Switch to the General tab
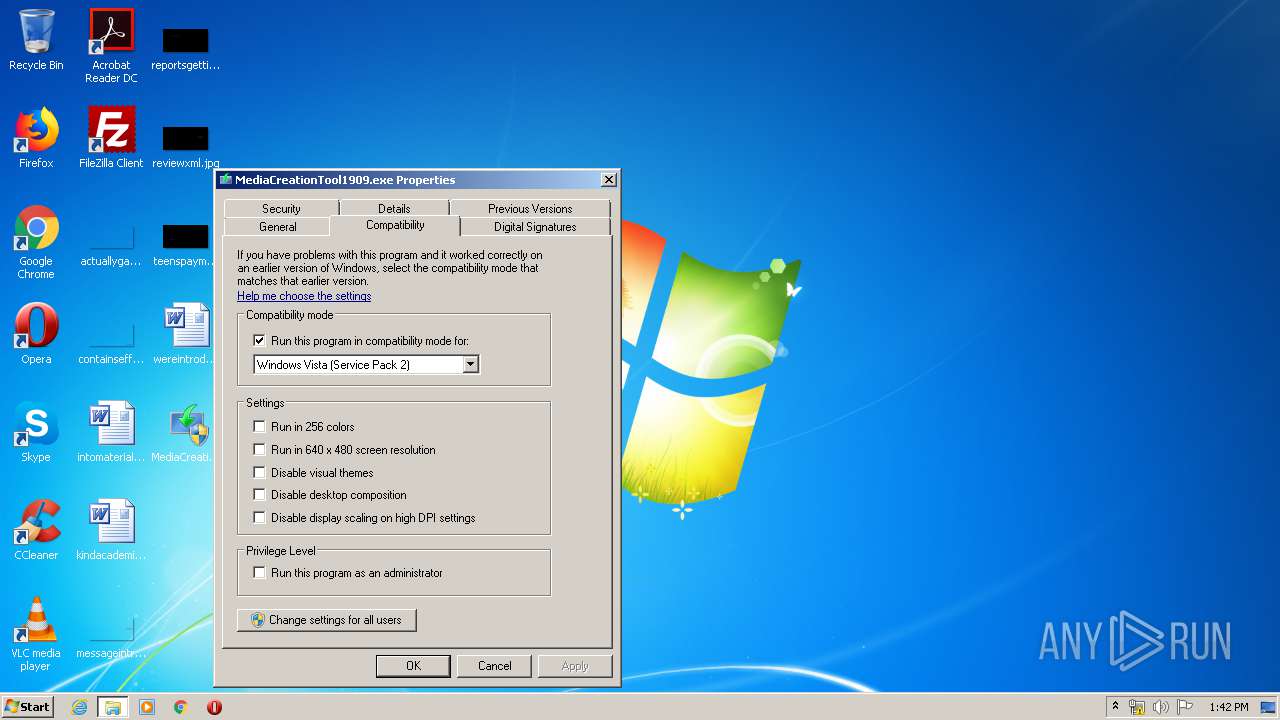Viewport: 1280px width, 720px height. [278, 227]
